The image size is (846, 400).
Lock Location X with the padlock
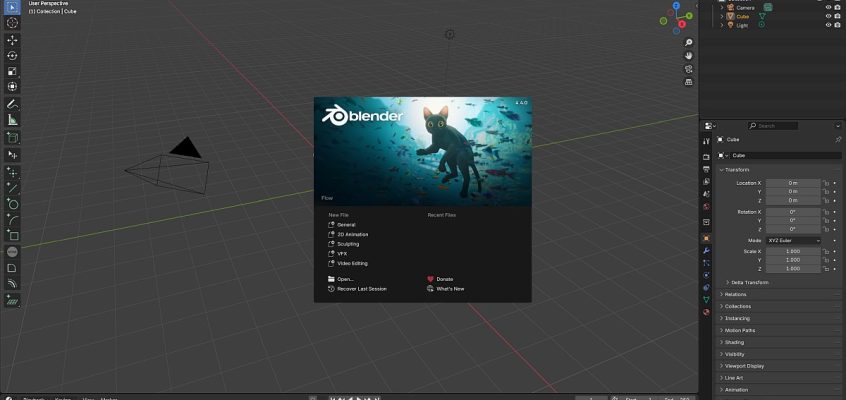[x=825, y=184]
